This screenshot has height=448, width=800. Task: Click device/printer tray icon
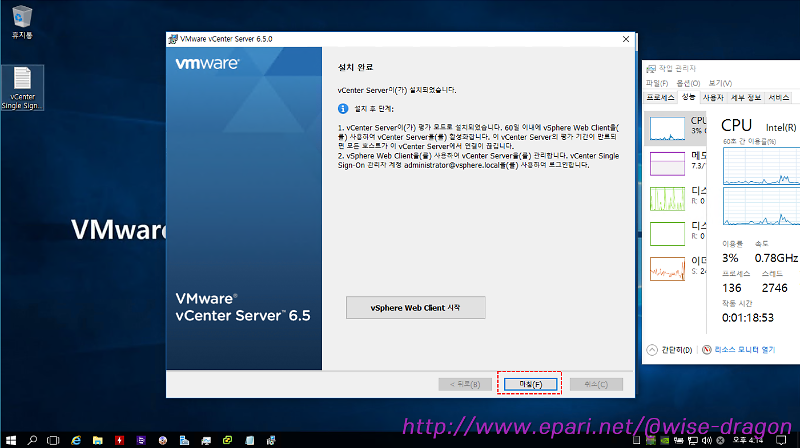(x=679, y=440)
